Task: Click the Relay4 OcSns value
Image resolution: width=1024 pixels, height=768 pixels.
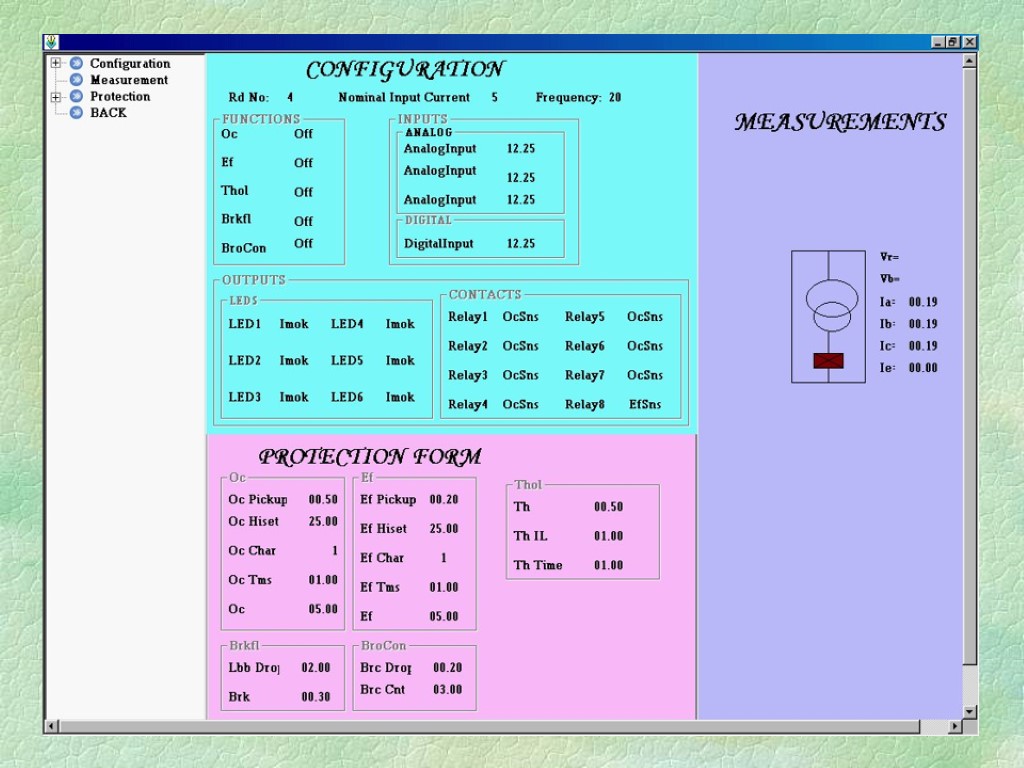Action: pyautogui.click(x=520, y=404)
